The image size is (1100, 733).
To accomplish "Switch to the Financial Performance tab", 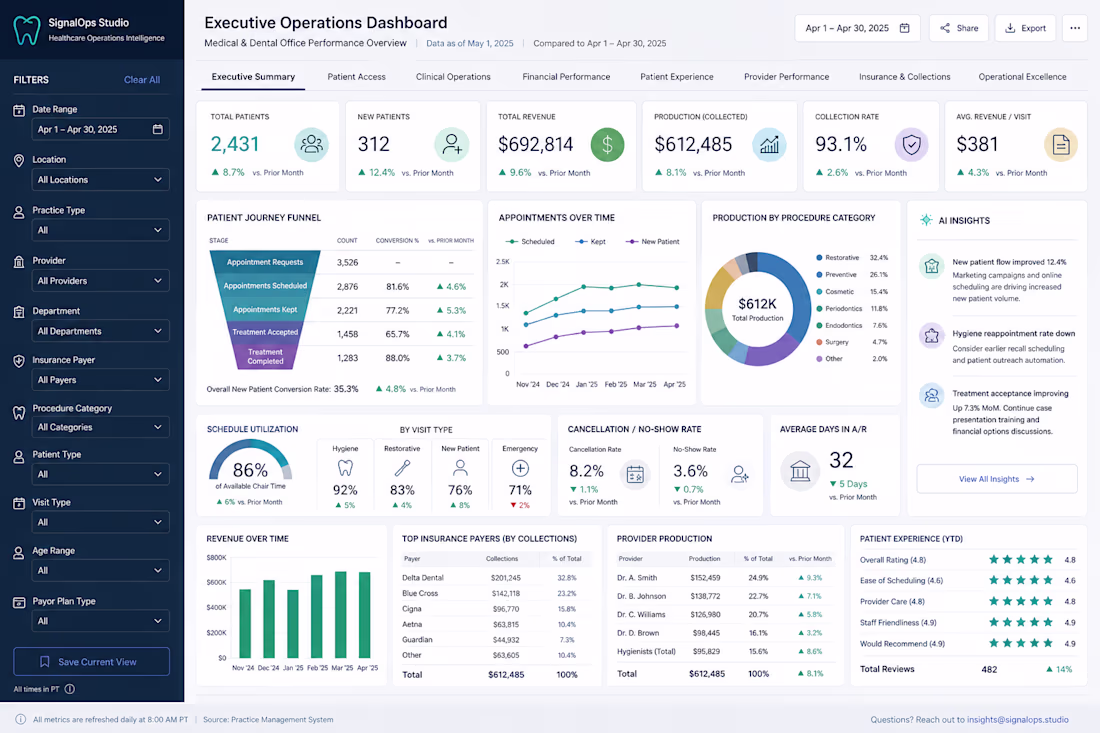I will (x=566, y=76).
